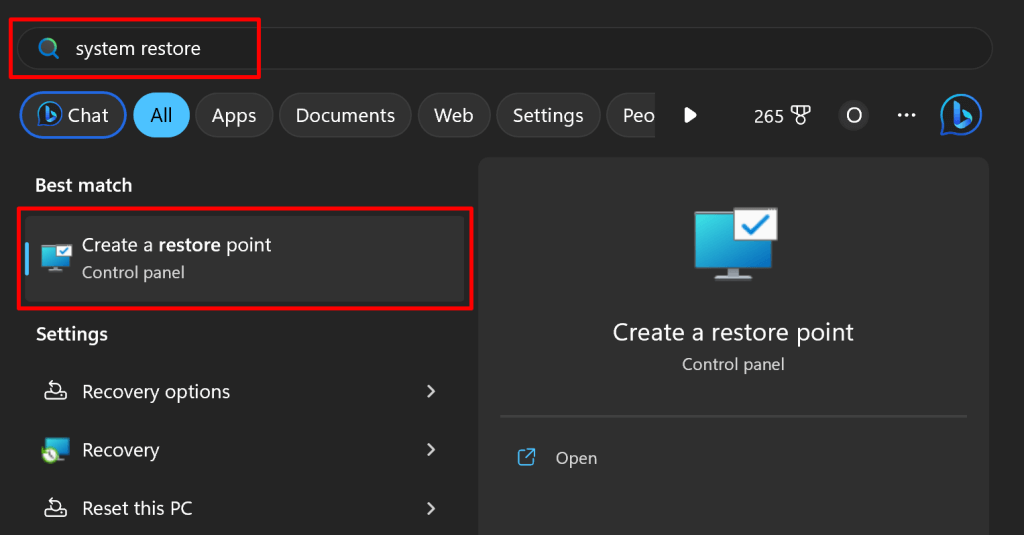Click the Settings section heading in results
Screen dimensions: 1024x535
[x=72, y=334]
